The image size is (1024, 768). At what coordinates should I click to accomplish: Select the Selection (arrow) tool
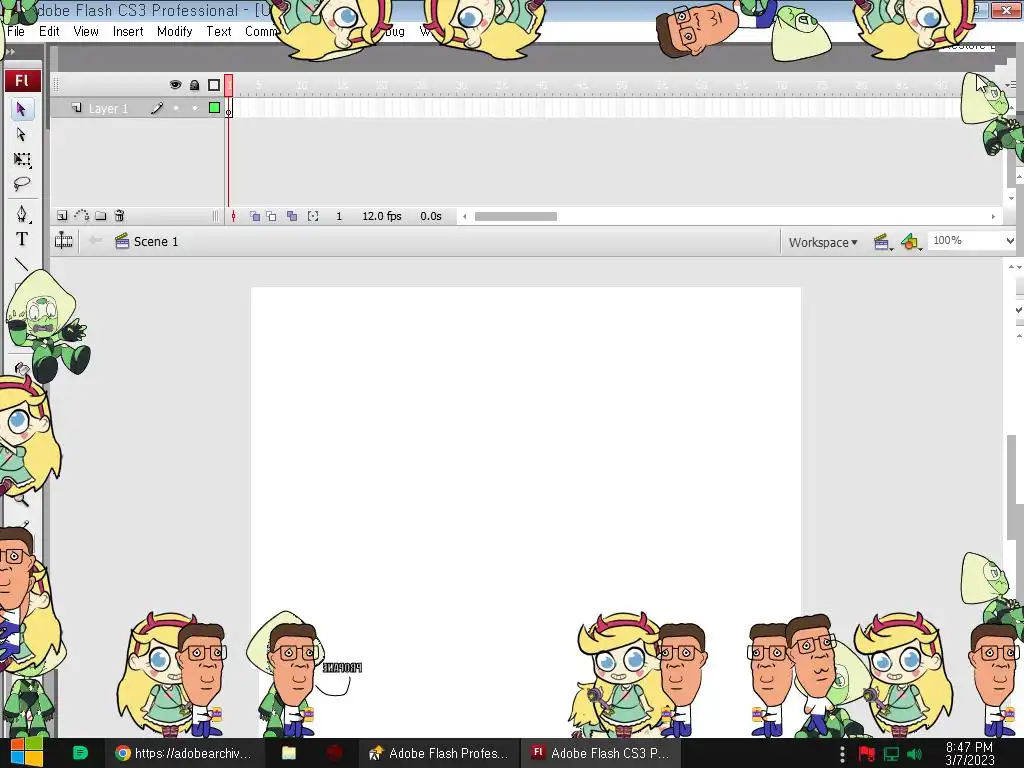[22, 108]
